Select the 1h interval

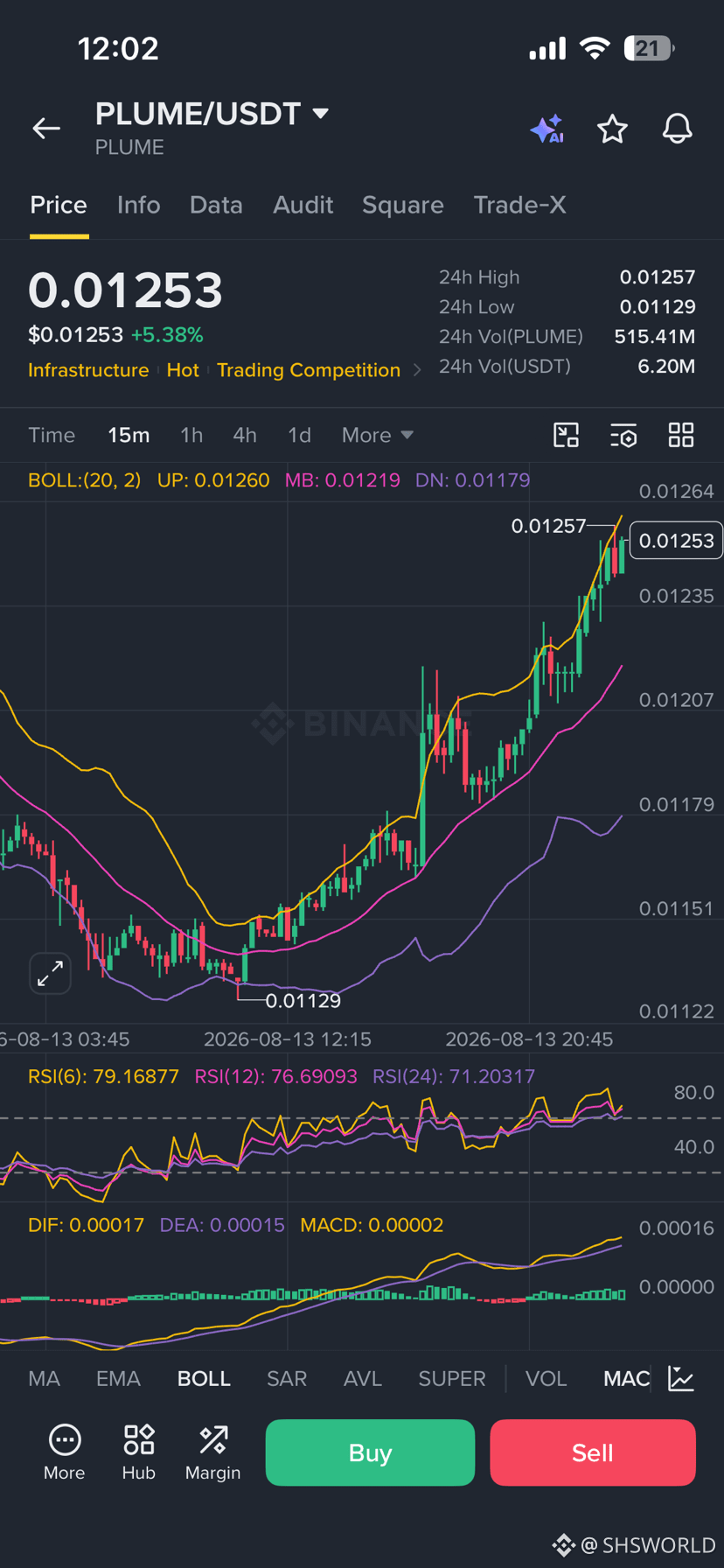click(191, 435)
